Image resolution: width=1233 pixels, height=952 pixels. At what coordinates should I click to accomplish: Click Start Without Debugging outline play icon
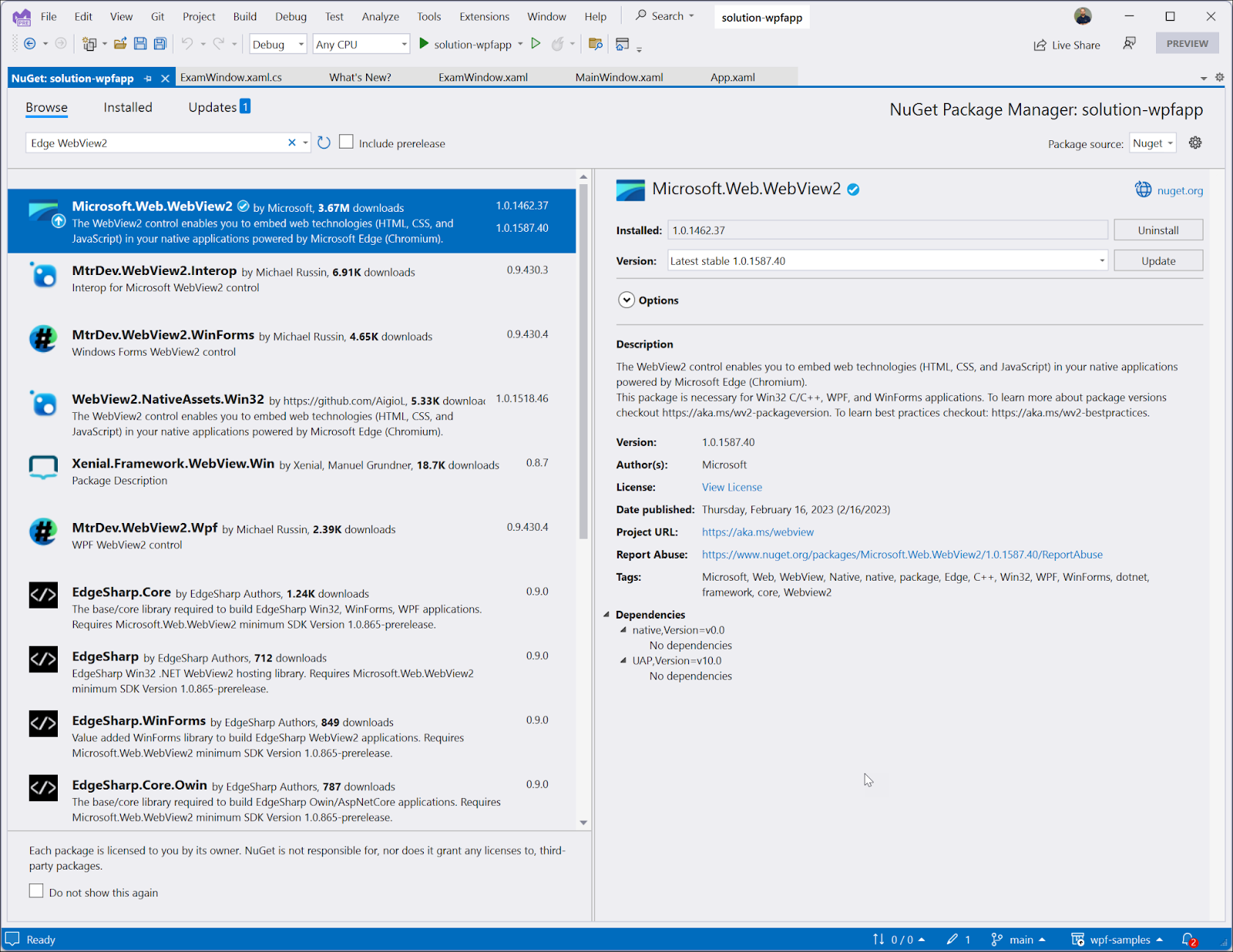click(x=536, y=44)
